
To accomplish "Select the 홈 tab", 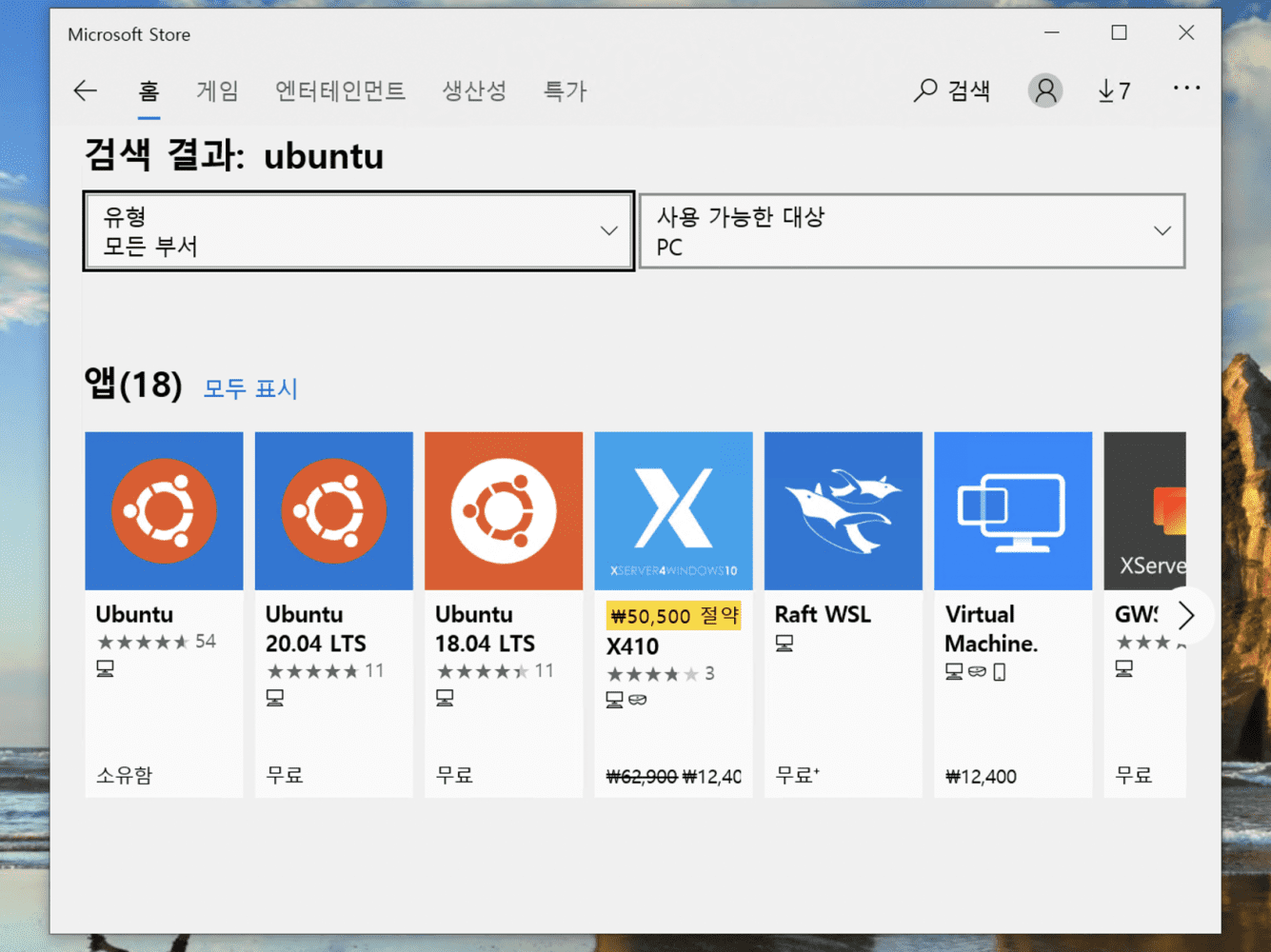I will point(149,91).
